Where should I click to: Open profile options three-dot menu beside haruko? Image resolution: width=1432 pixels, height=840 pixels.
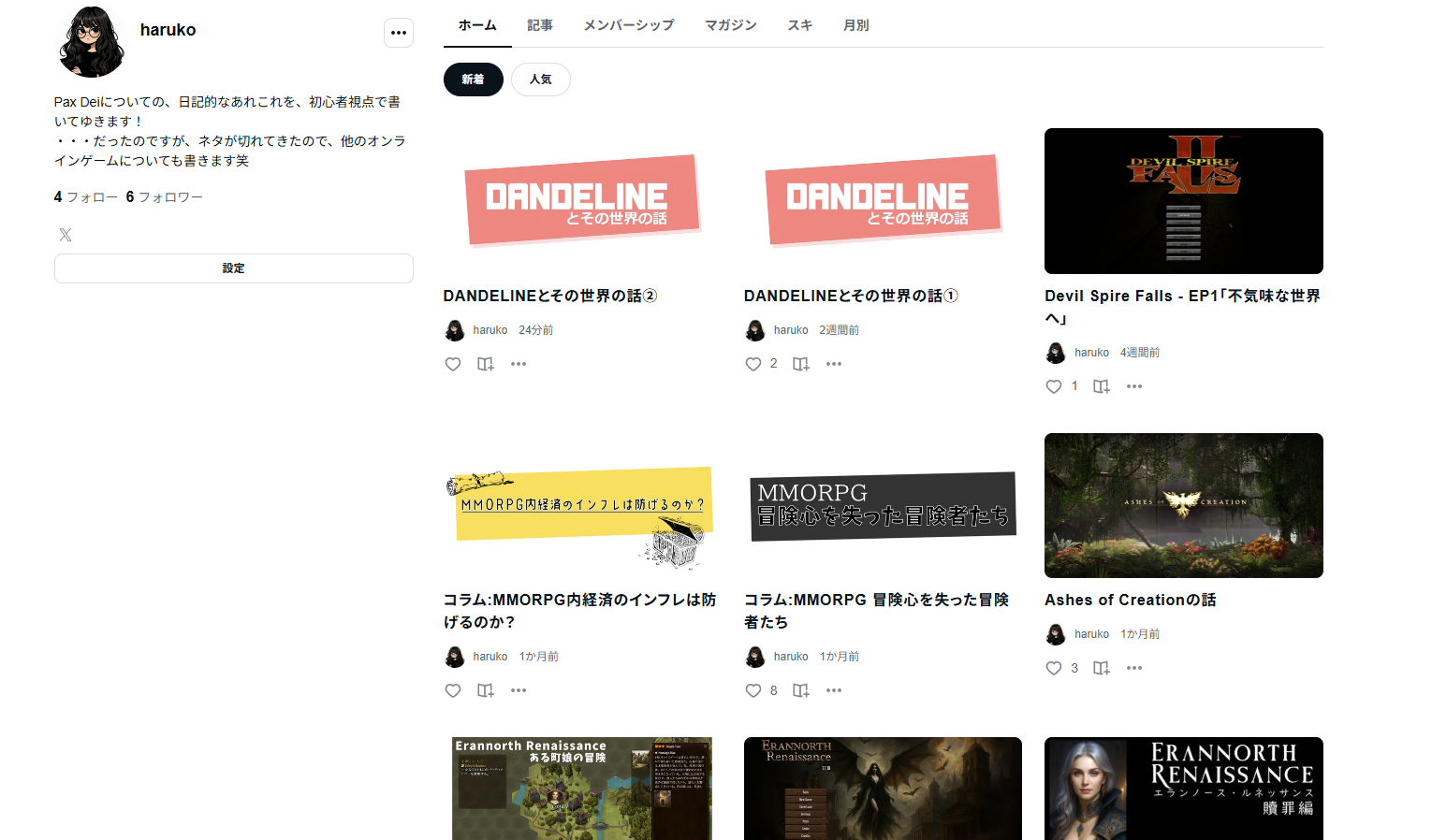(x=399, y=33)
